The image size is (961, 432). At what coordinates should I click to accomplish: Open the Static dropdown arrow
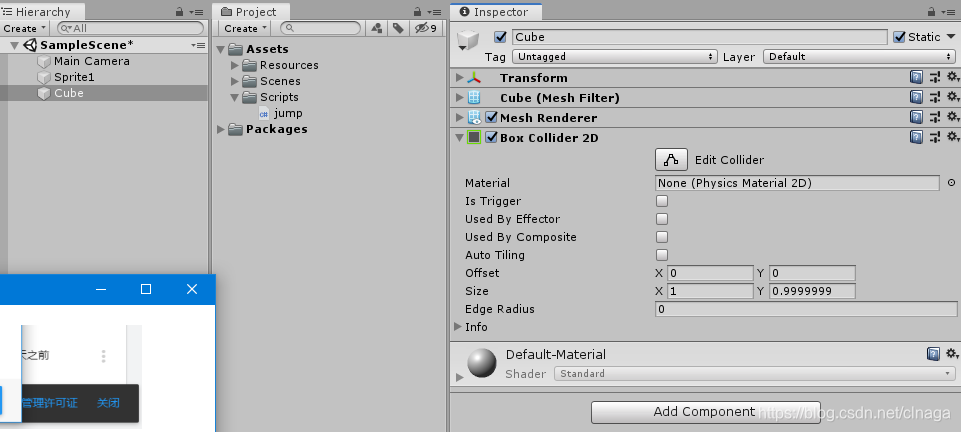(x=950, y=37)
